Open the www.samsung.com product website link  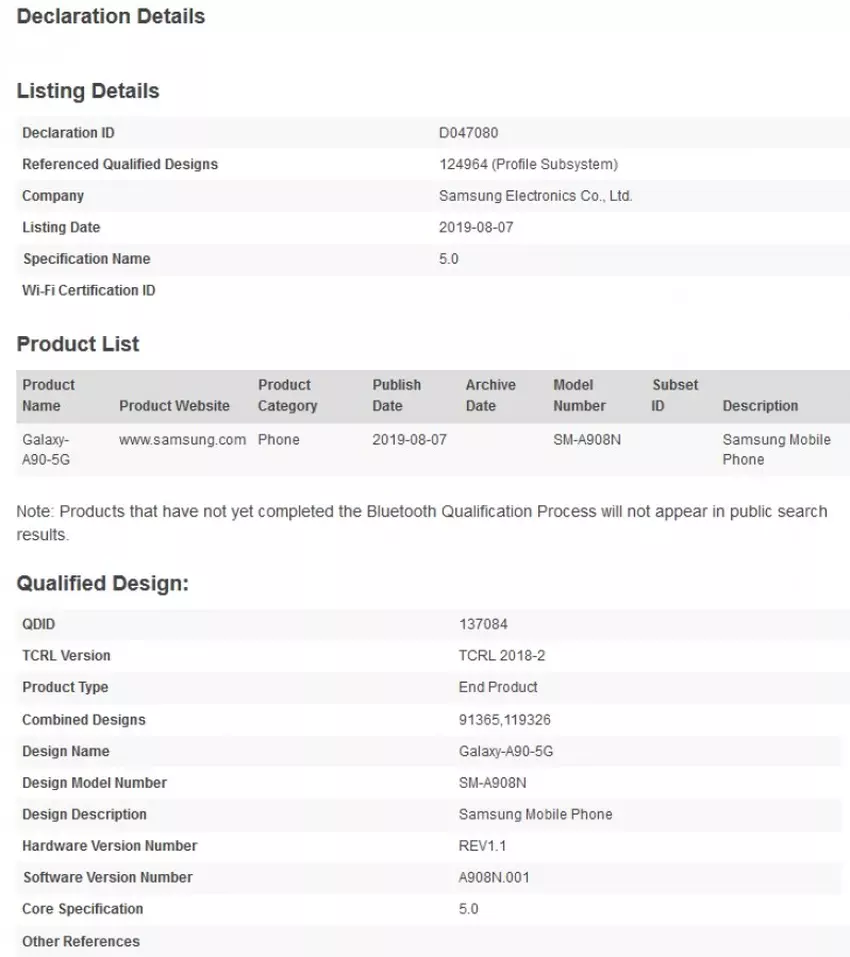(182, 439)
